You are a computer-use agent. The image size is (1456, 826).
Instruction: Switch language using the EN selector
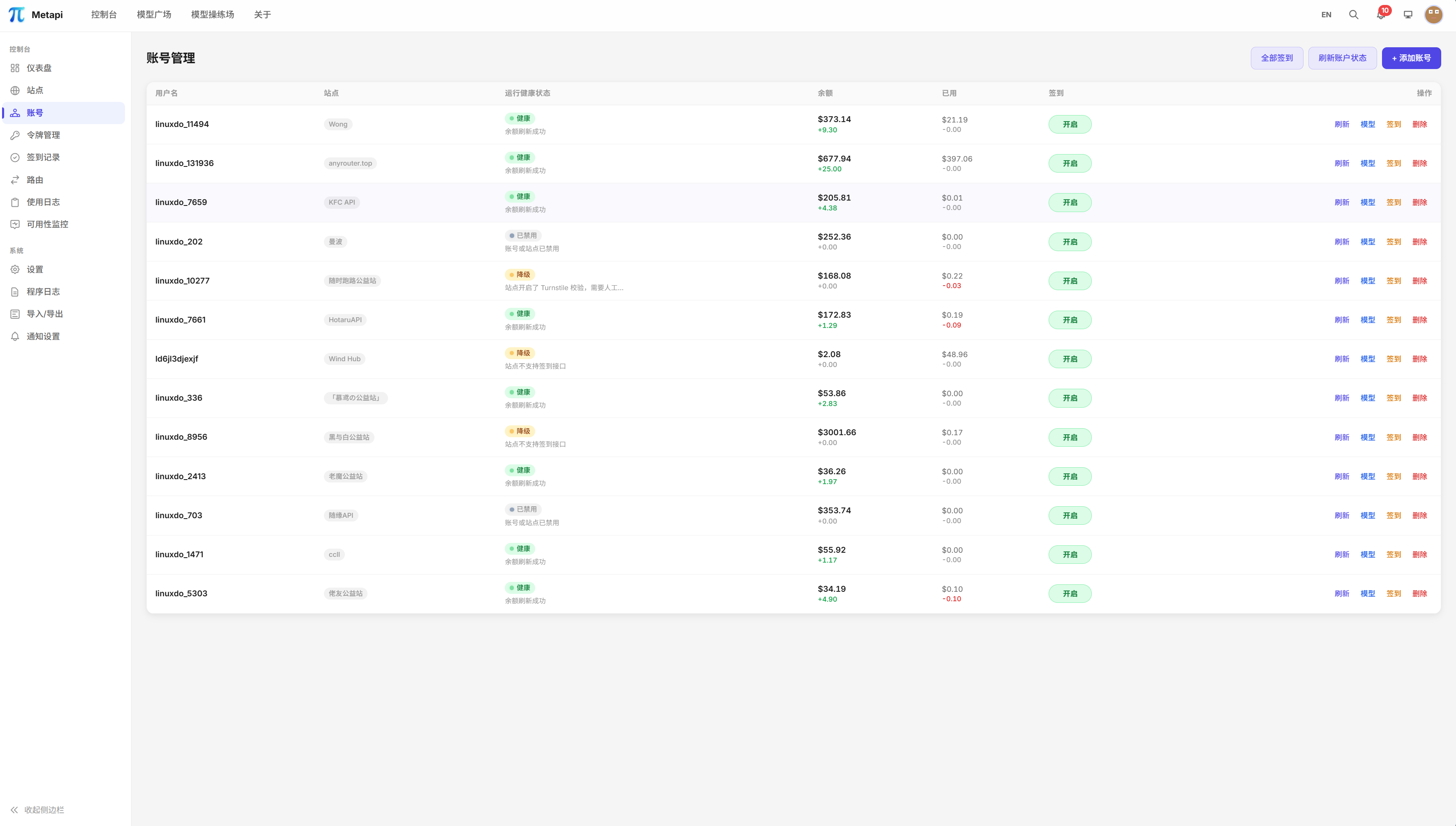pyautogui.click(x=1326, y=14)
